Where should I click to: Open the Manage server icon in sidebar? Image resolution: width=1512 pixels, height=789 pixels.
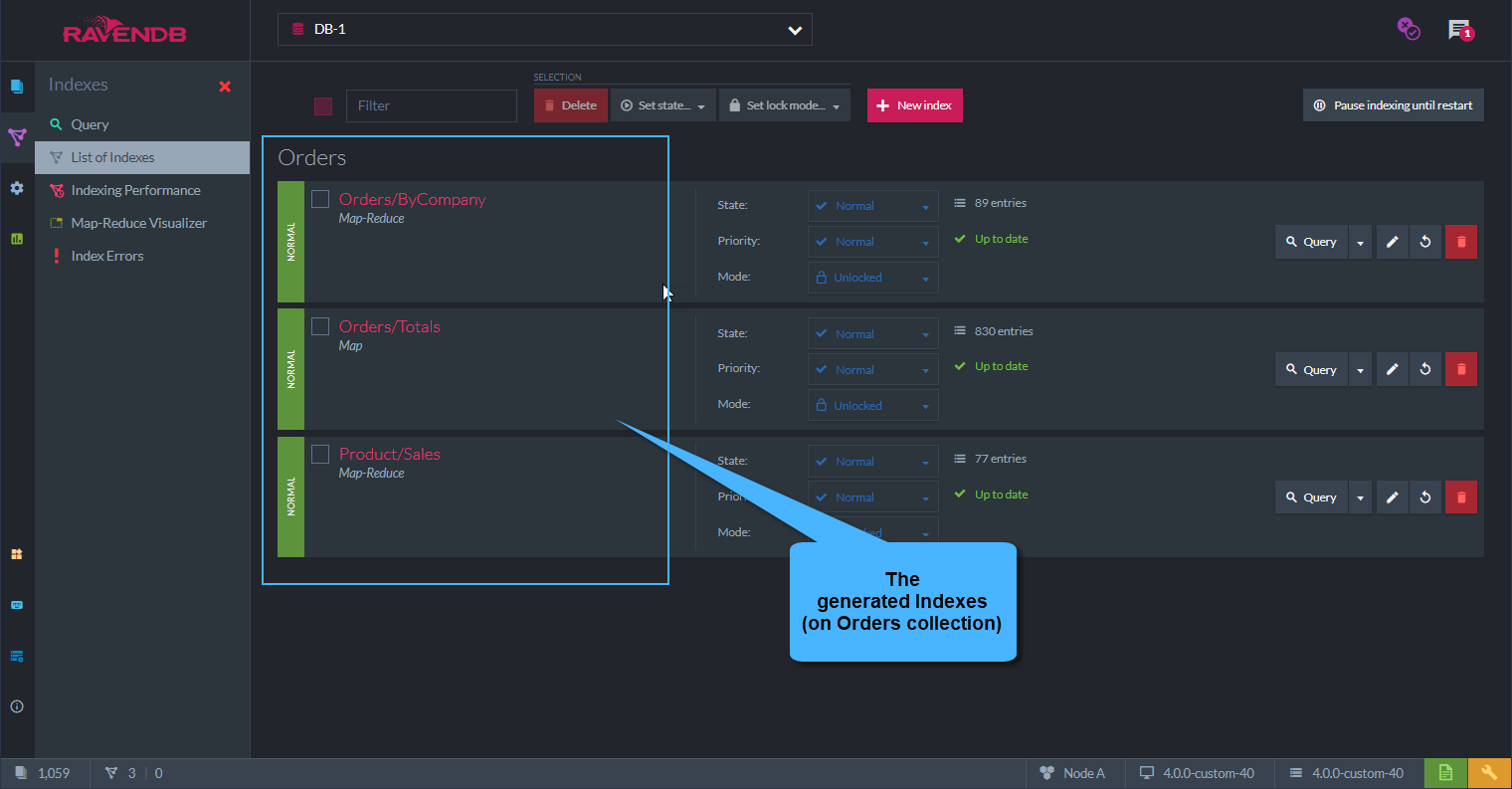pyautogui.click(x=17, y=657)
